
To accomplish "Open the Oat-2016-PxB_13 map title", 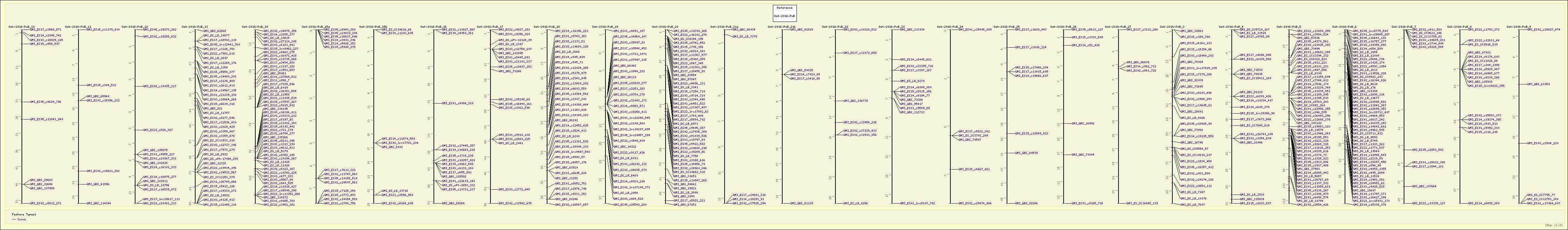I will coord(194,27).
